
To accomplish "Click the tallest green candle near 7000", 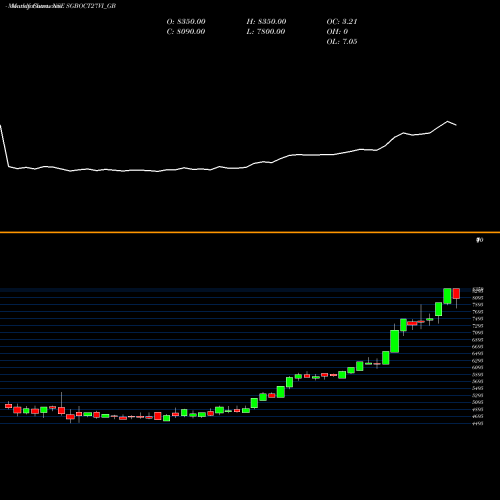I will (395, 341).
